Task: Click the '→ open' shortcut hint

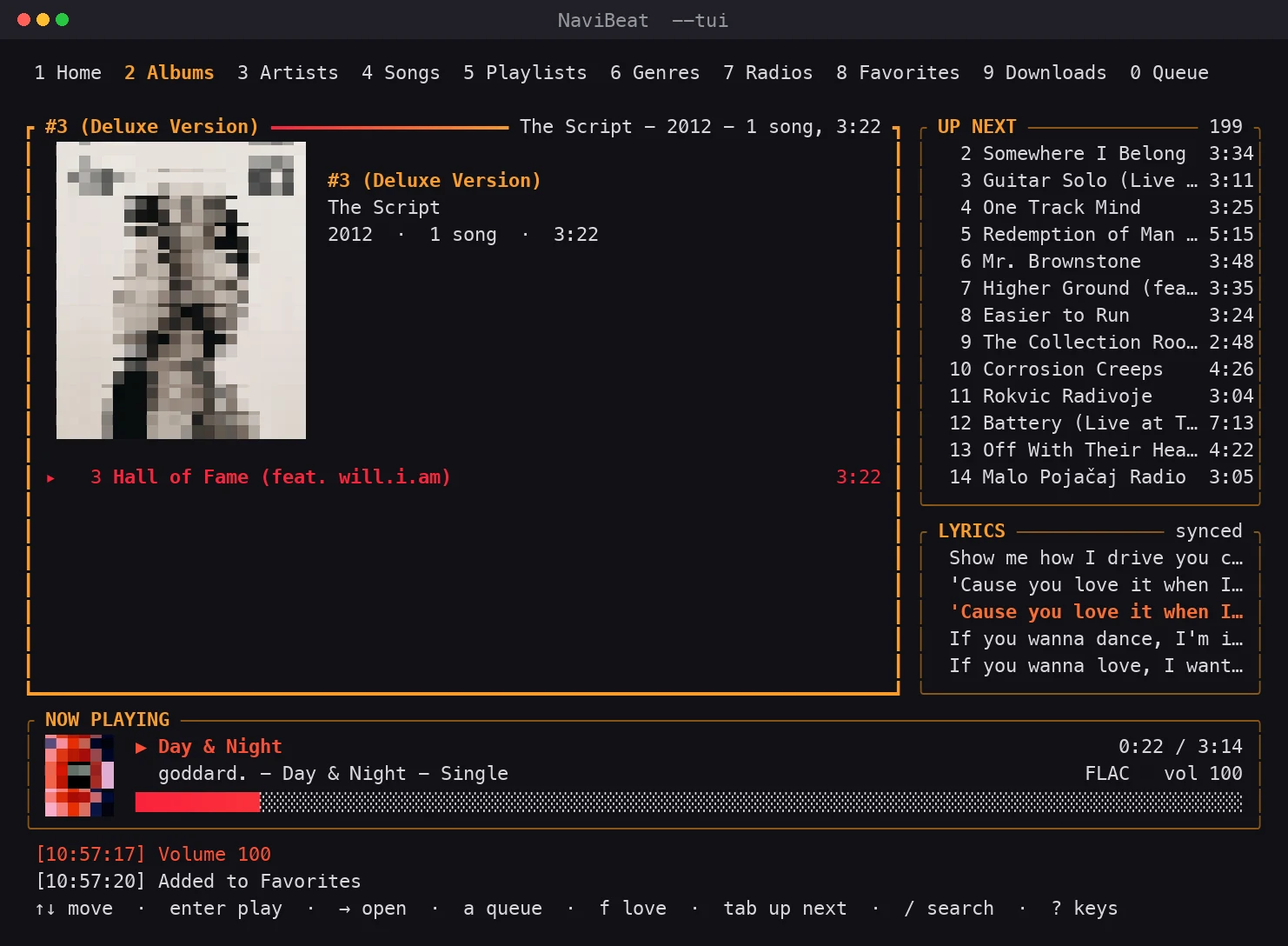Action: click(x=372, y=908)
